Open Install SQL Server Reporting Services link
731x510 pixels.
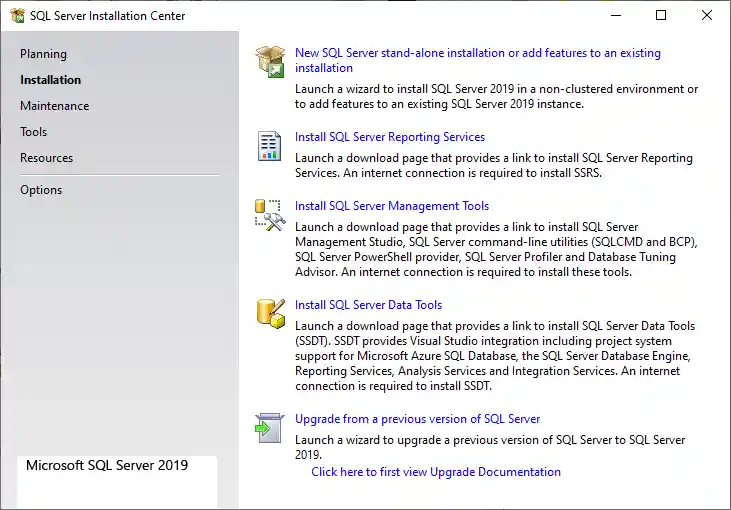click(x=390, y=137)
